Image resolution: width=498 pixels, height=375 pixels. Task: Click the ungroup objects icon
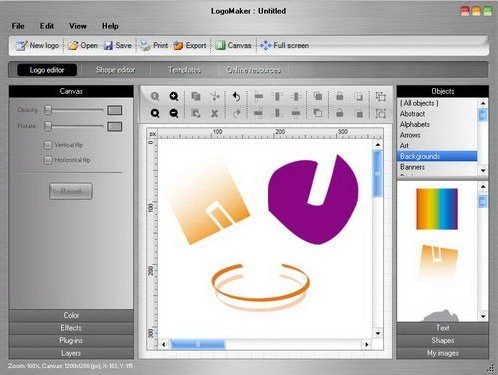380,113
